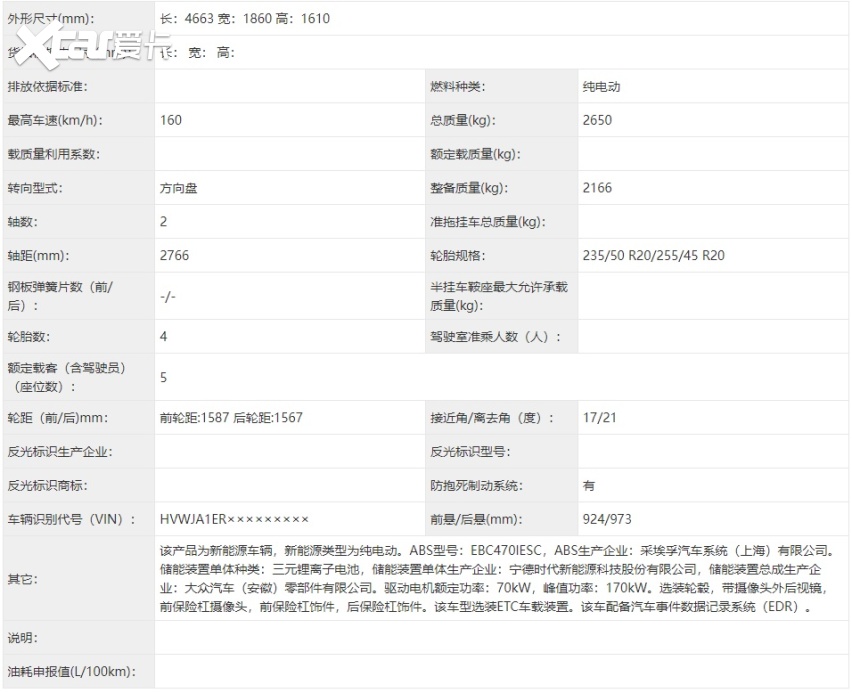Select the VIN code HVWJA1ER×××××××××
This screenshot has height=693, width=852.
tap(234, 520)
